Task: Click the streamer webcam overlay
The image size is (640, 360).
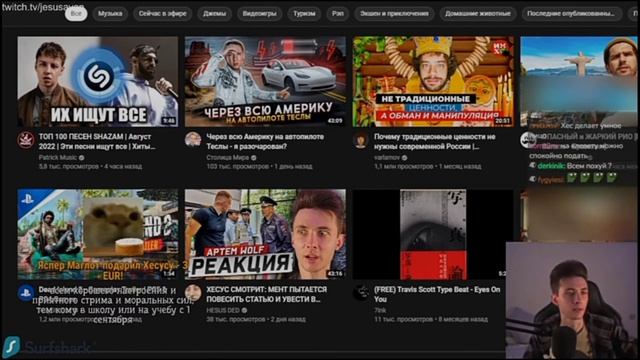Action: pos(571,300)
